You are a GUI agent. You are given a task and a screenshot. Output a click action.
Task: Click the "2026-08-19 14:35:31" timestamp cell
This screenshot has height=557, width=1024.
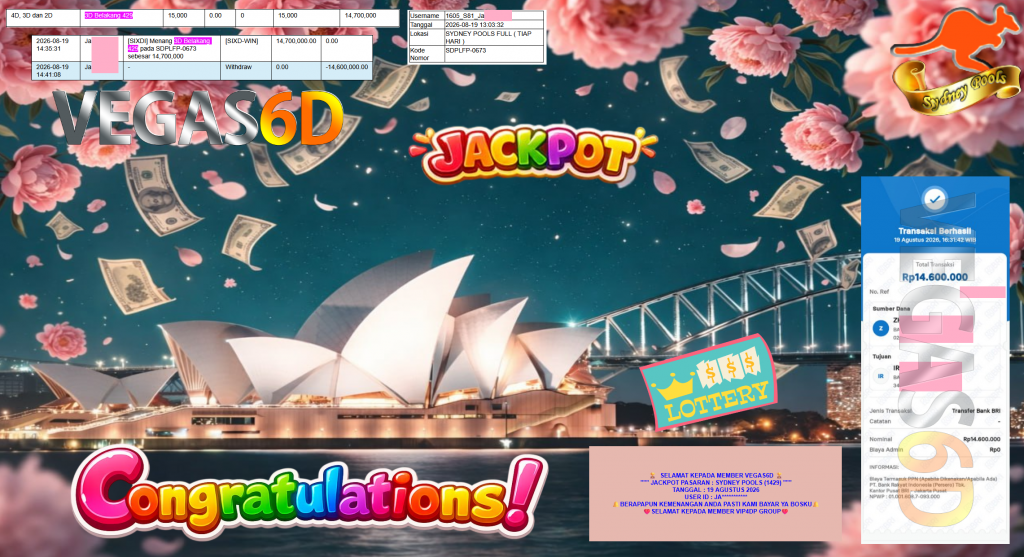(56, 48)
